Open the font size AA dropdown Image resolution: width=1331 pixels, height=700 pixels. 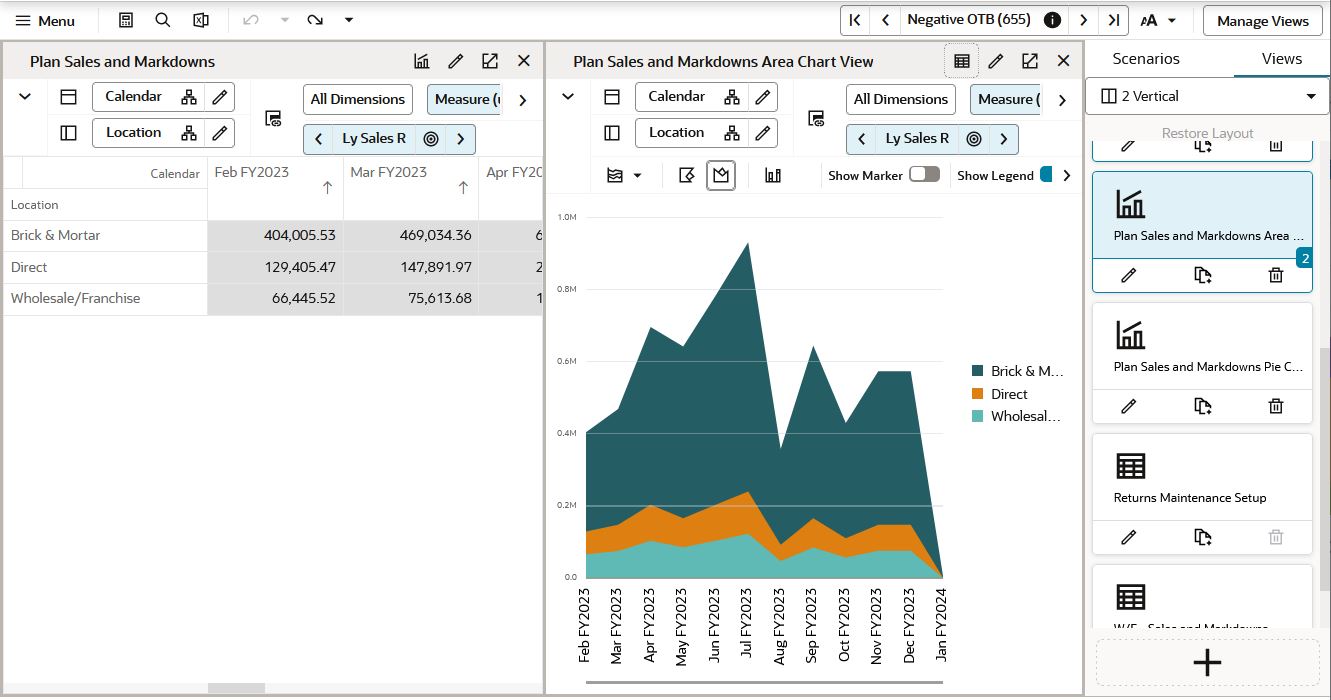[1158, 20]
